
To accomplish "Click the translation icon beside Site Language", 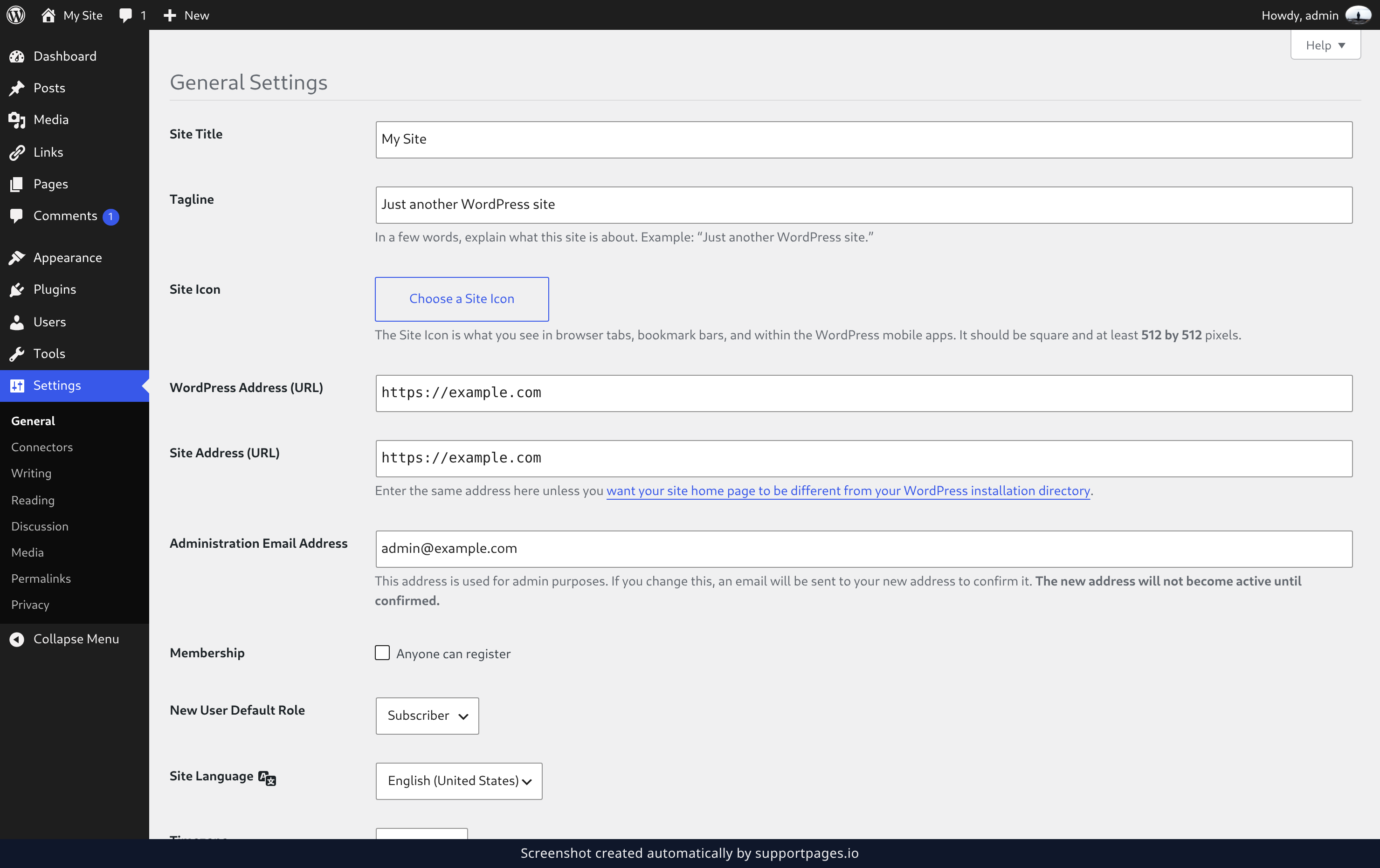I will pos(267,778).
